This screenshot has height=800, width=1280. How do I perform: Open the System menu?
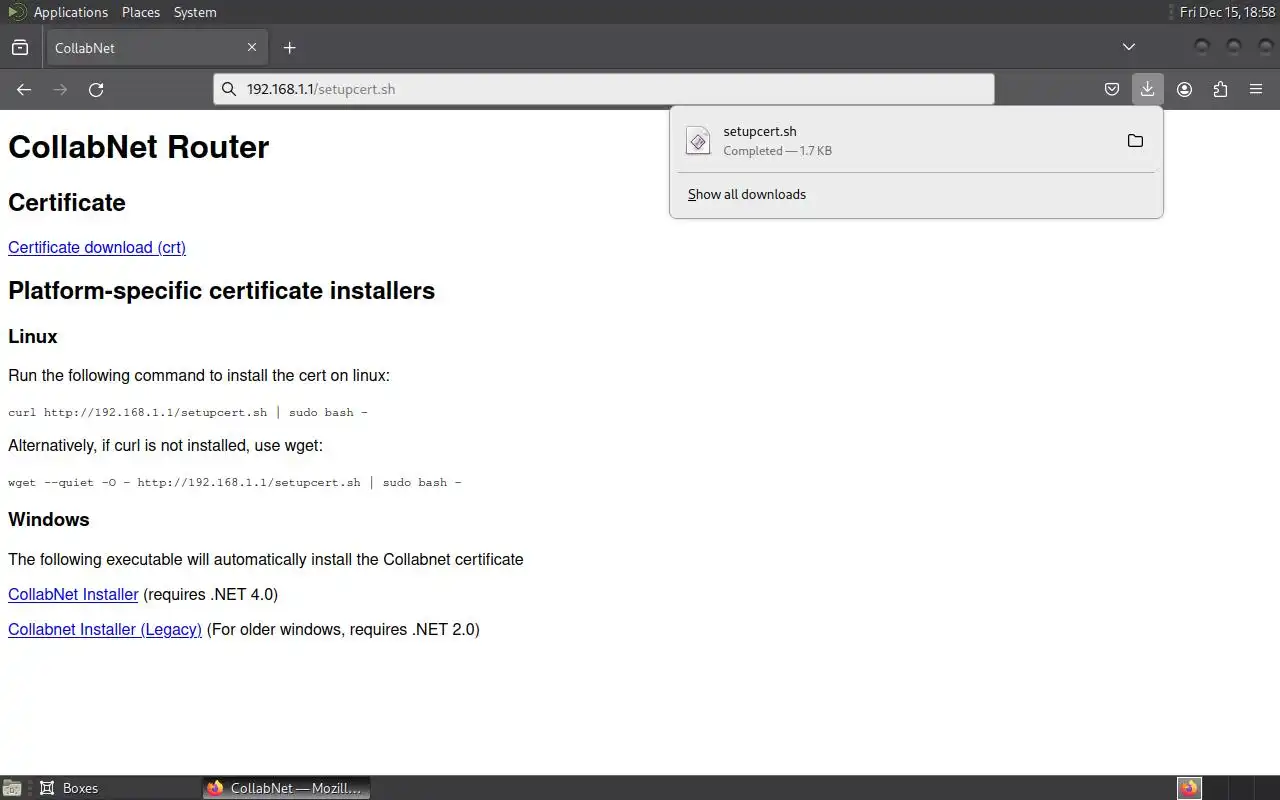tap(195, 12)
